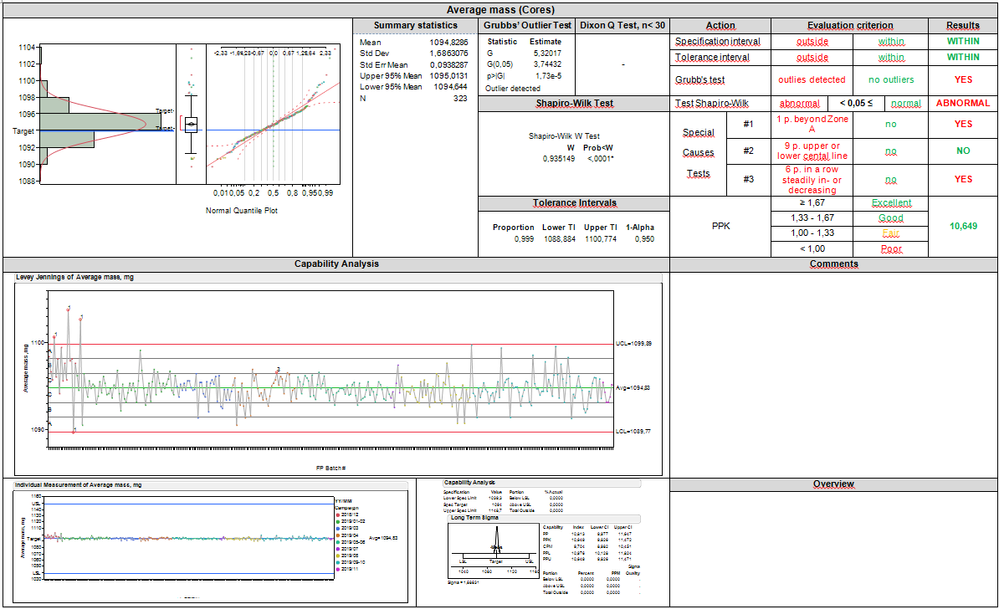Image resolution: width=999 pixels, height=609 pixels.
Task: Open the Dixon Q Test header cell
Action: (x=622, y=25)
